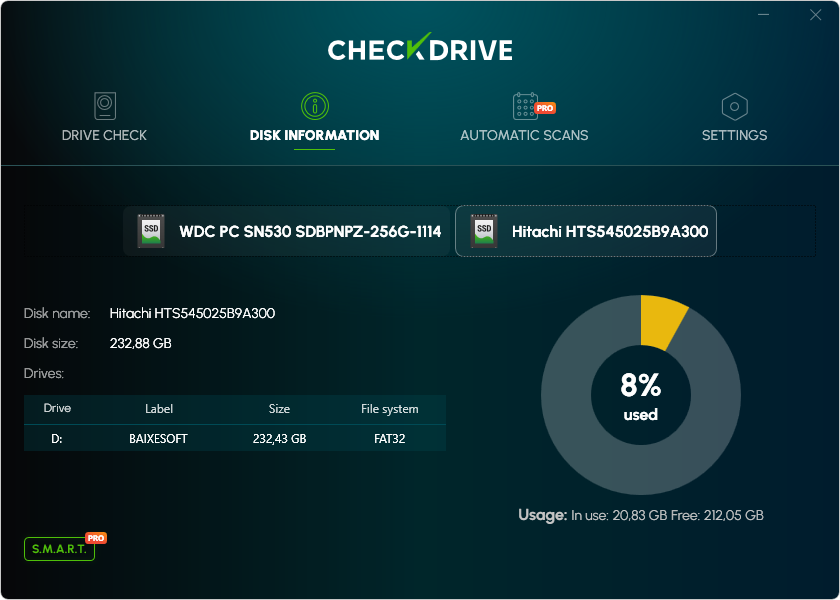Click the SSD icon beside WDC PC SN530
The width and height of the screenshot is (840, 600).
151,231
